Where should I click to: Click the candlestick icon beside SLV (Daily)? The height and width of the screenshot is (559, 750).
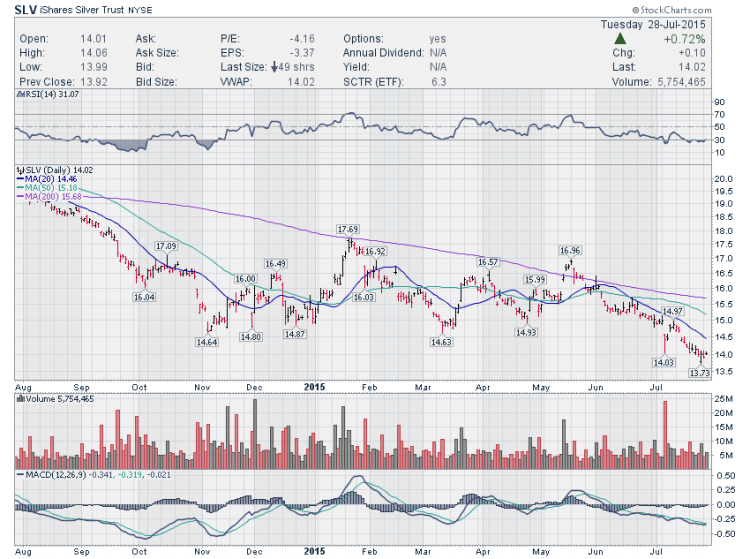20,170
